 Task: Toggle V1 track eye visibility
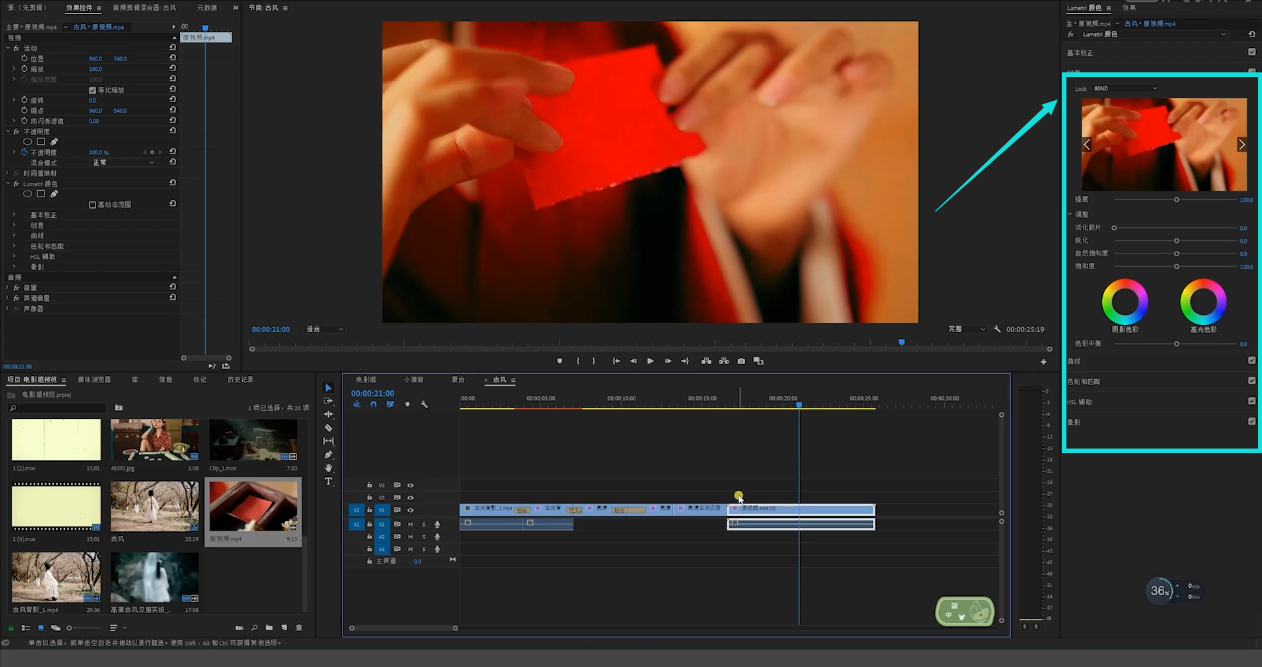(410, 510)
